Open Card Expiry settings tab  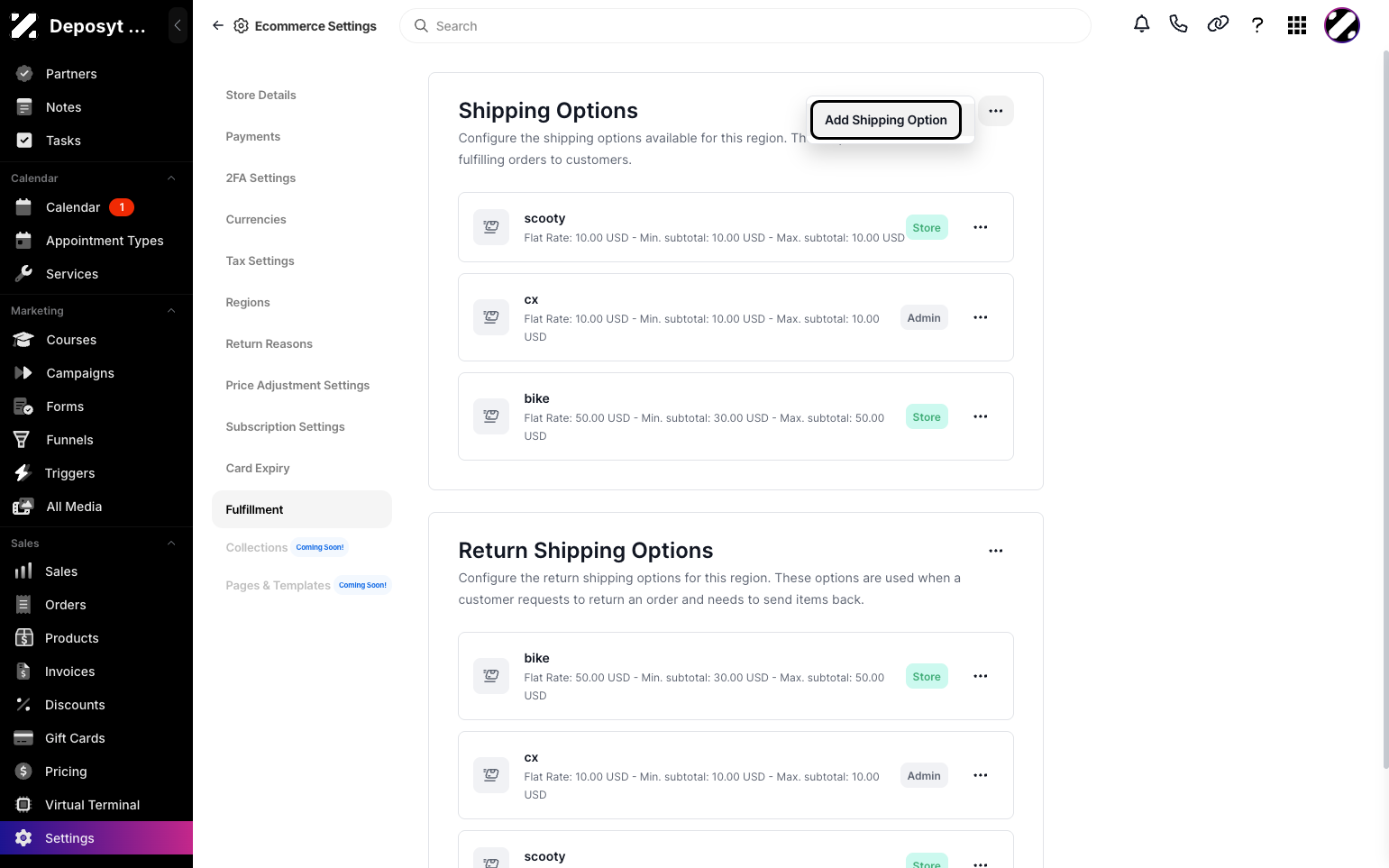click(258, 468)
